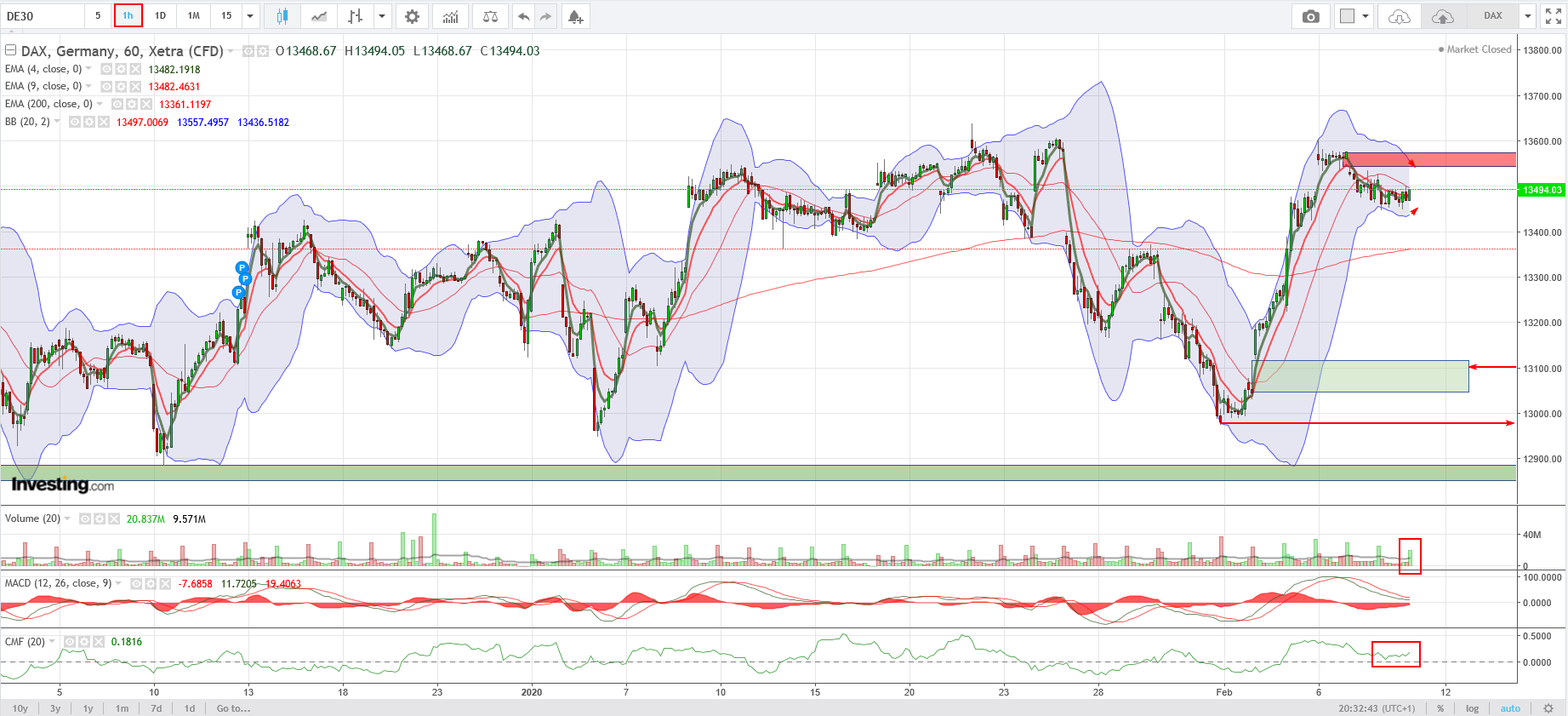The image size is (1568, 716).
Task: Toggle the log price scale
Action: pos(1472,708)
